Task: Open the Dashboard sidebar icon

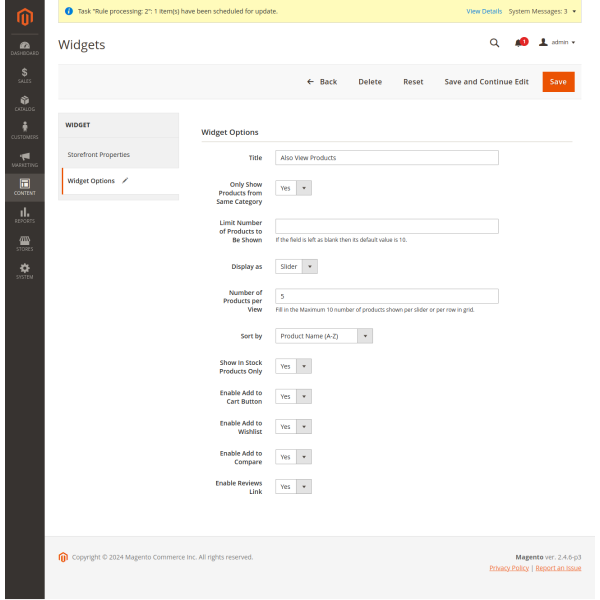Action: click(x=22, y=47)
